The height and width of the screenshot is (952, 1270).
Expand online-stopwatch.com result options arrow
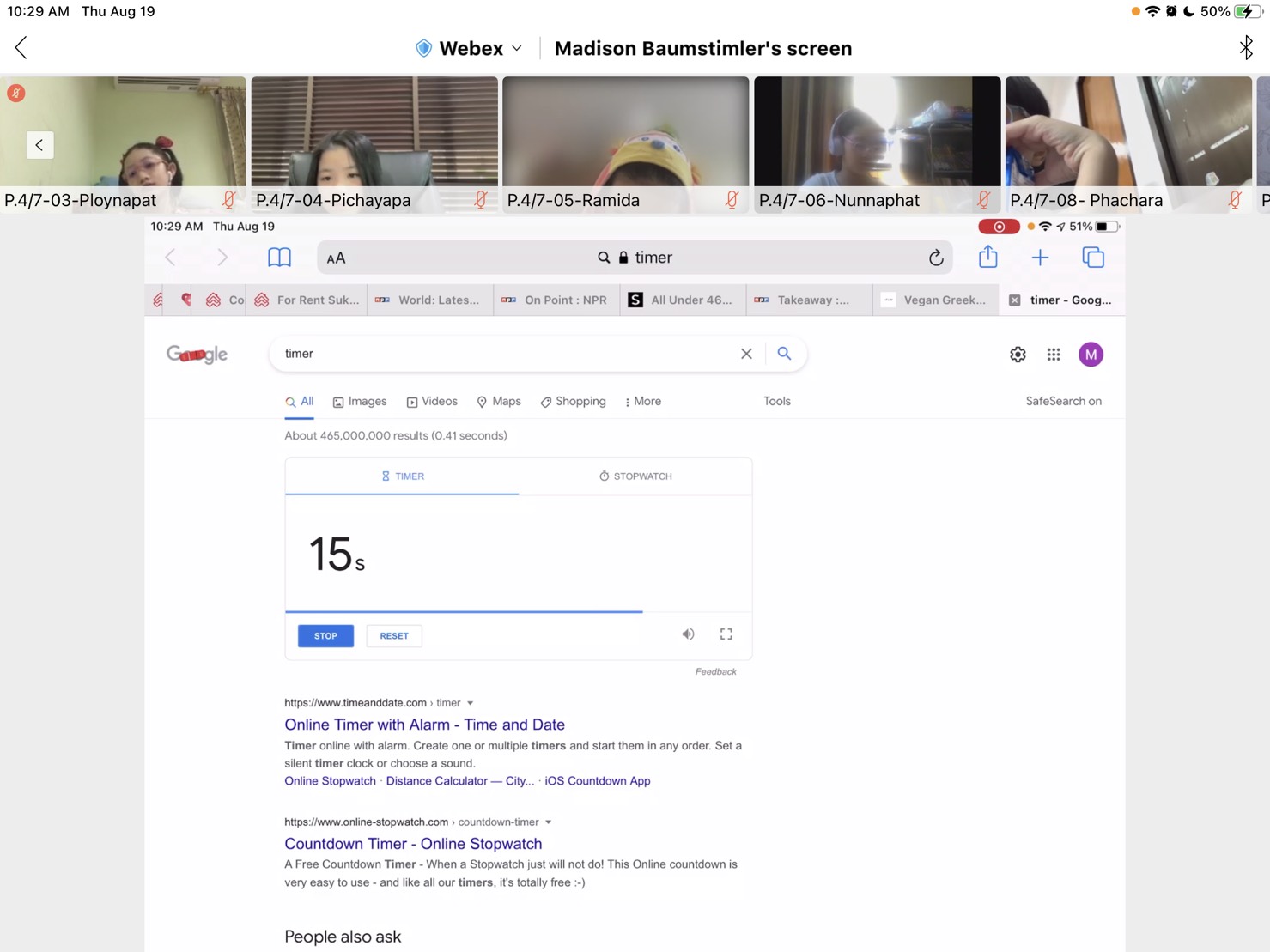[548, 822]
